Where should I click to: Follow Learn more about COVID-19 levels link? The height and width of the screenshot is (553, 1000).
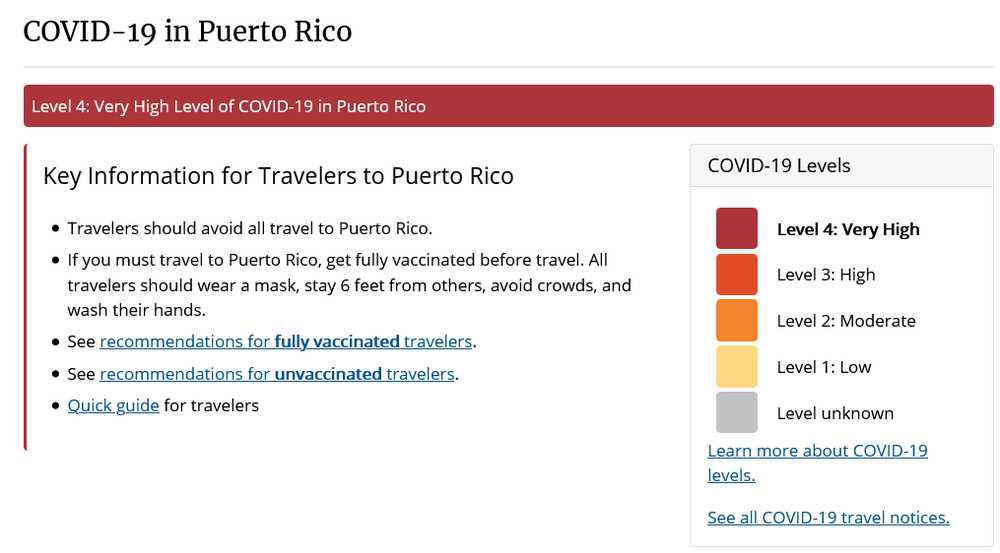pos(817,451)
